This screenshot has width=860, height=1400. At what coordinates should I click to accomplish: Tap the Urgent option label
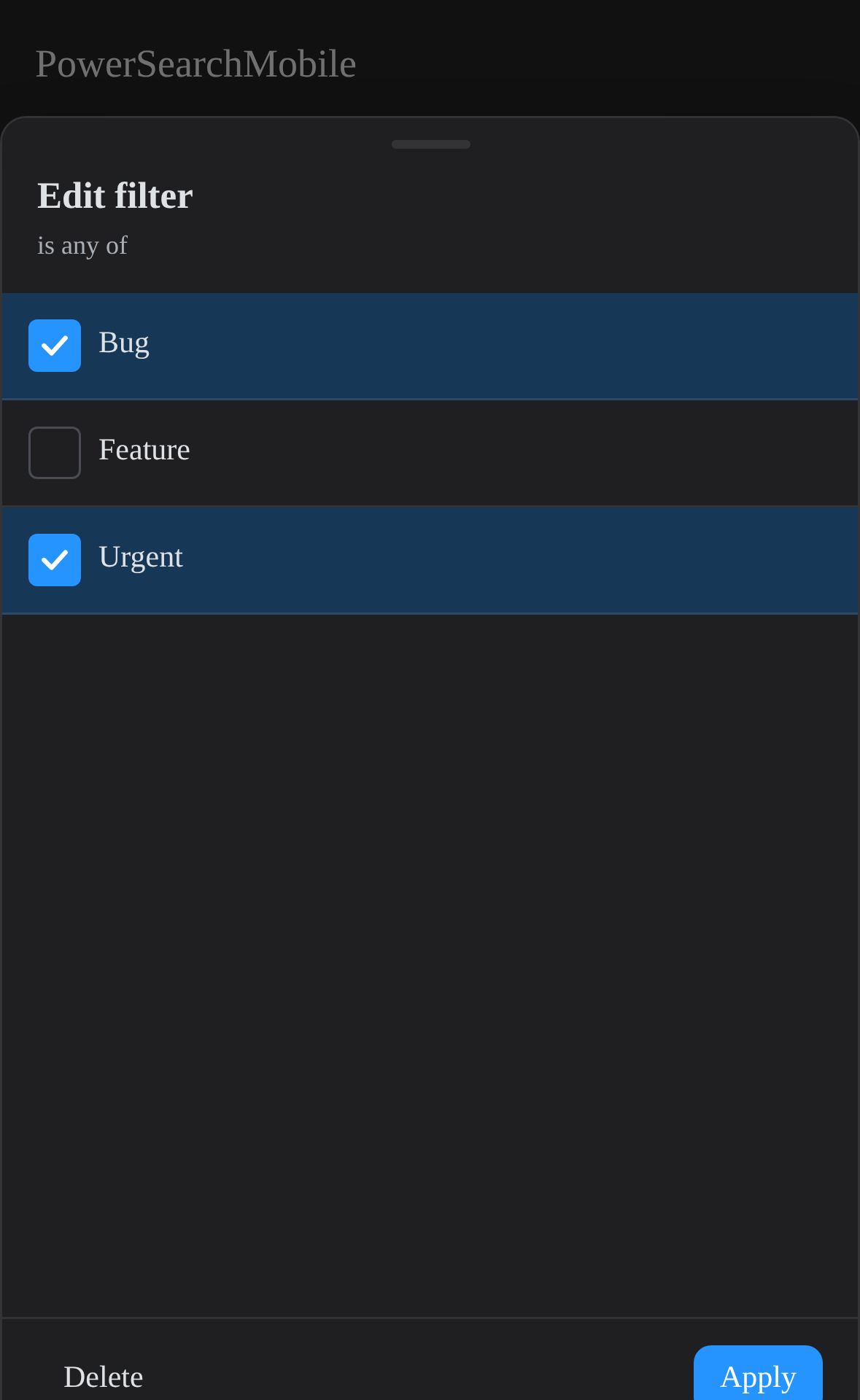point(141,558)
